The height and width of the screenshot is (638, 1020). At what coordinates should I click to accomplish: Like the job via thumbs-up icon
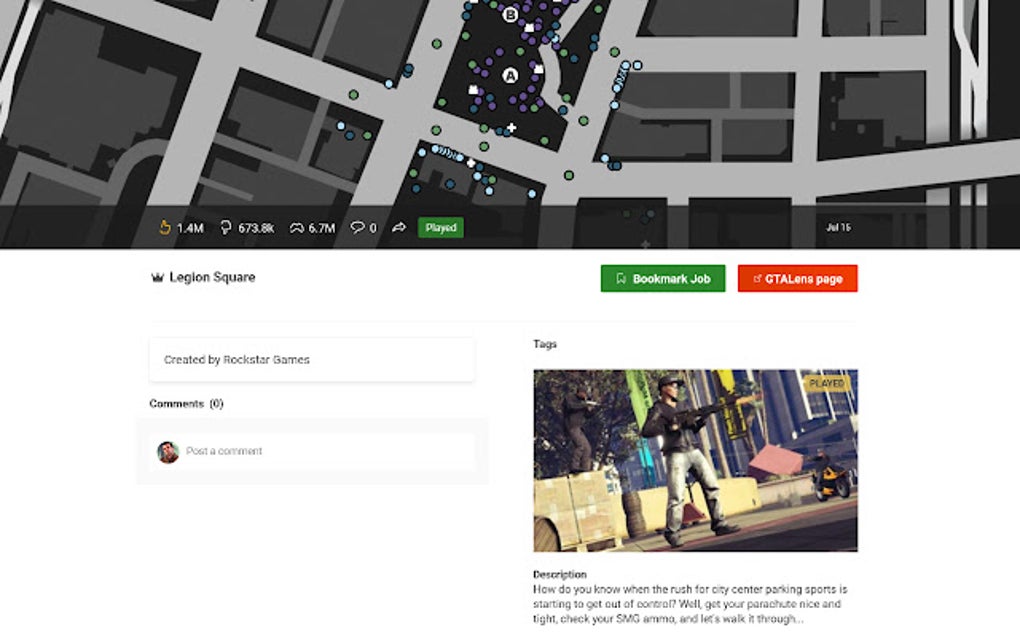[163, 227]
